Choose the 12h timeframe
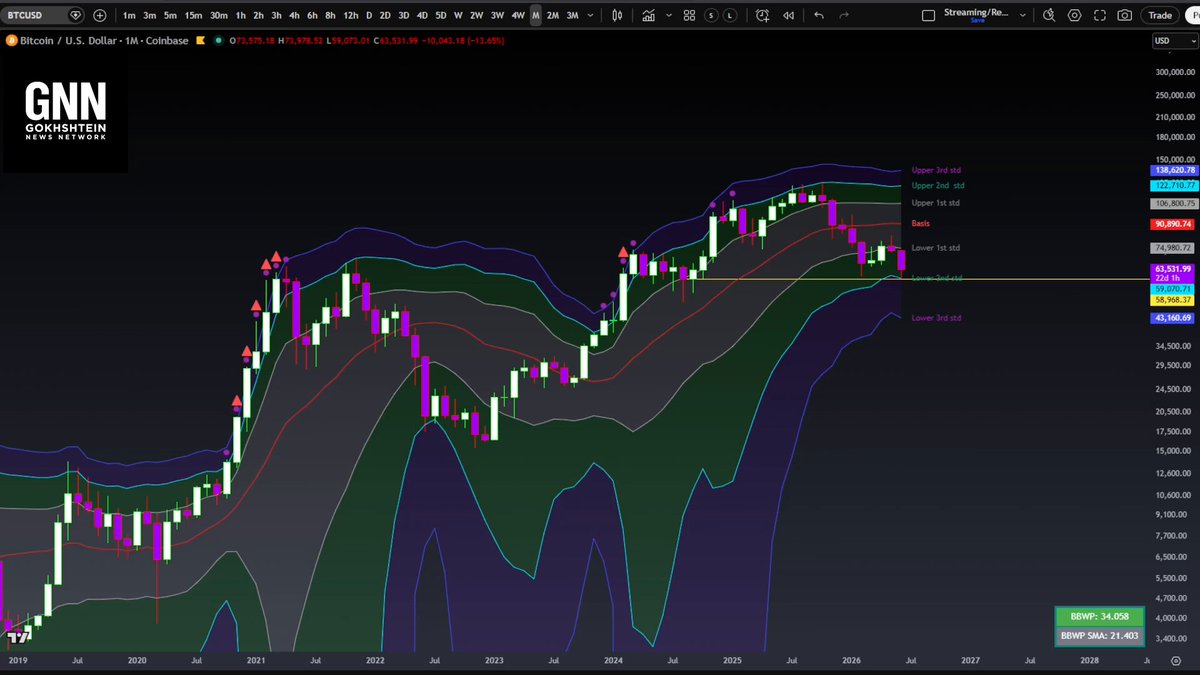The height and width of the screenshot is (675, 1200). [x=350, y=15]
